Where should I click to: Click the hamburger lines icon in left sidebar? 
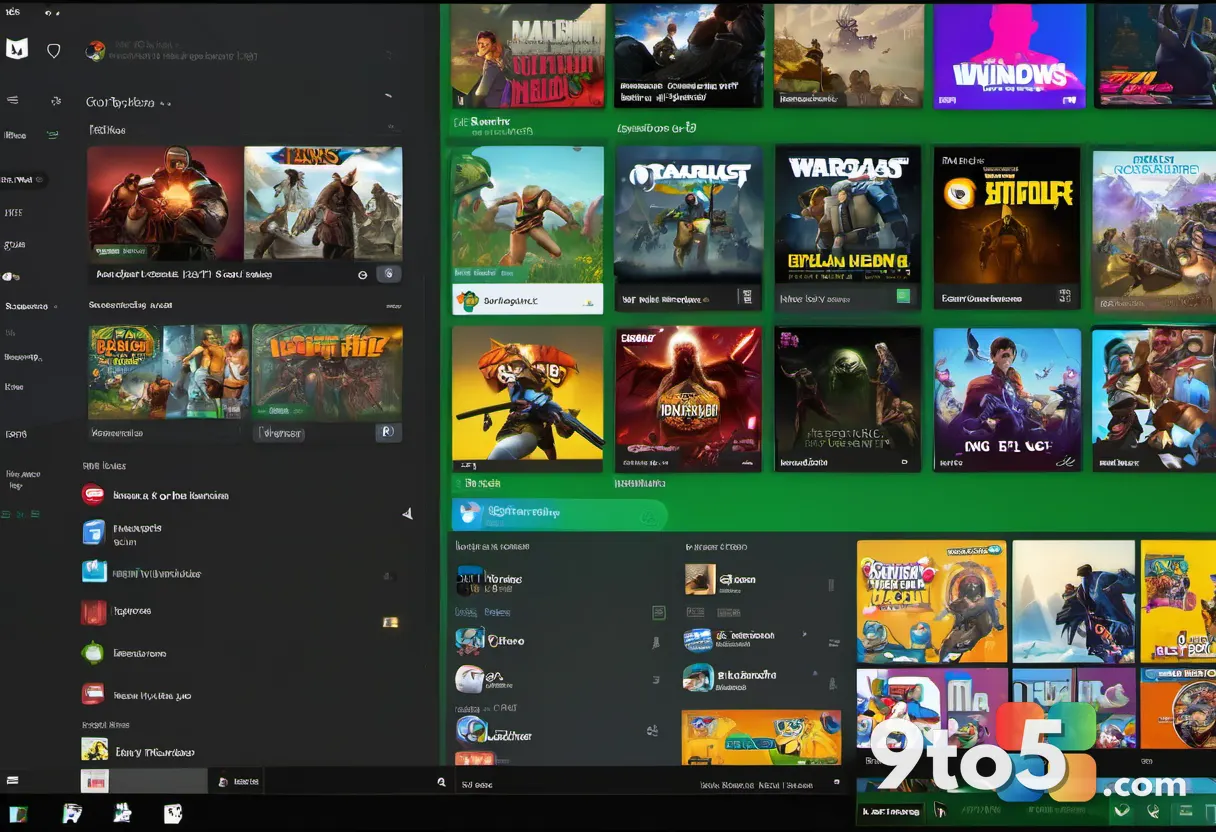(x=13, y=100)
